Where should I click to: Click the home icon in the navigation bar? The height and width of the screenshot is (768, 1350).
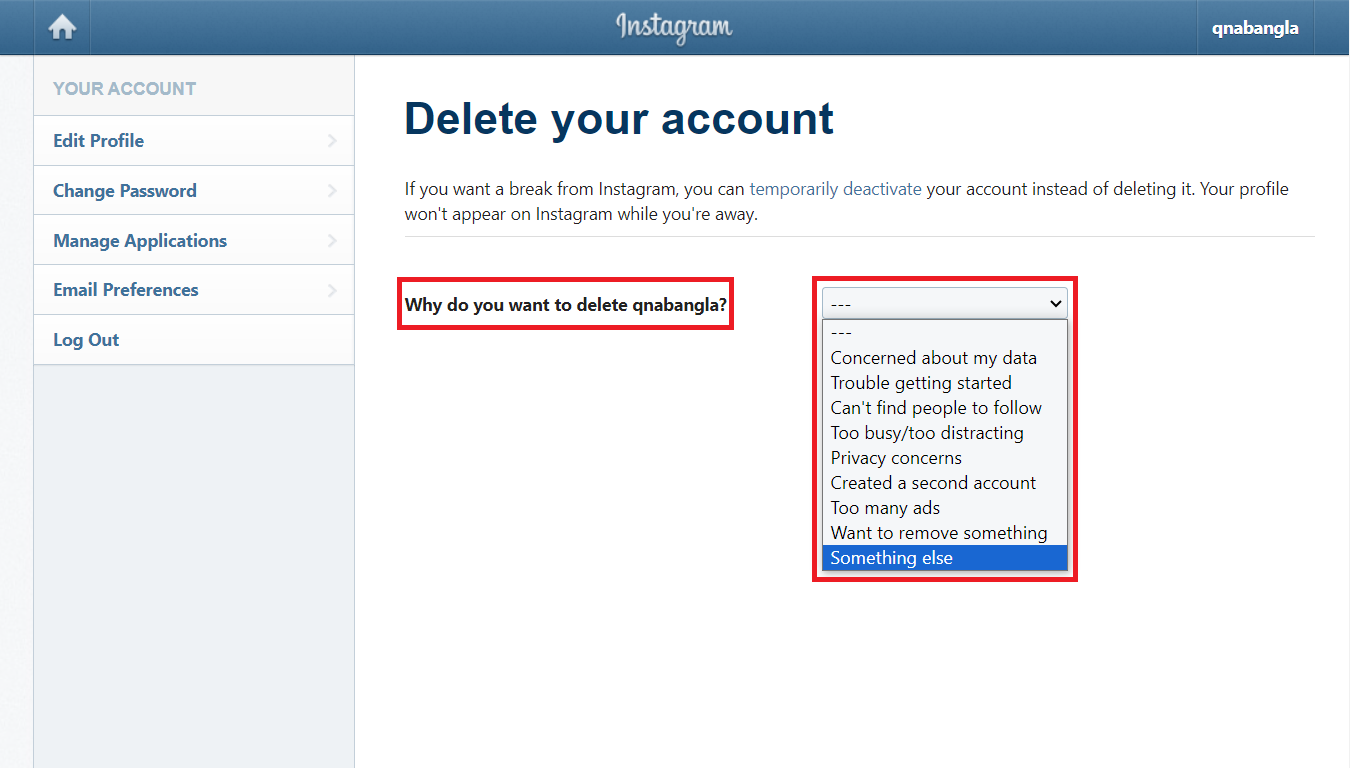[x=62, y=27]
